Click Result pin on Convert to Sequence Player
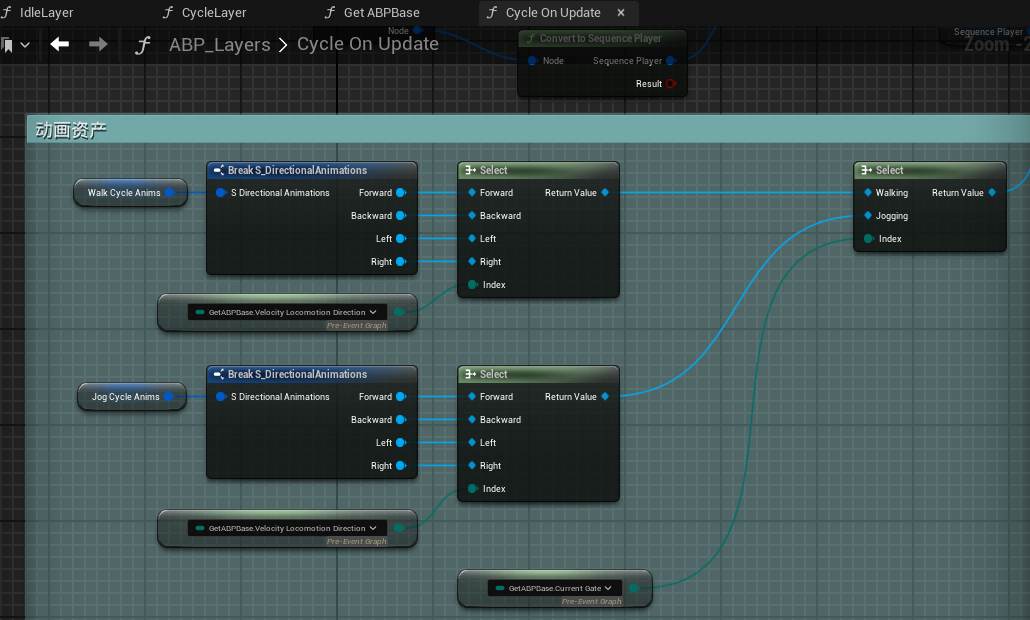1030x620 pixels. [x=671, y=83]
